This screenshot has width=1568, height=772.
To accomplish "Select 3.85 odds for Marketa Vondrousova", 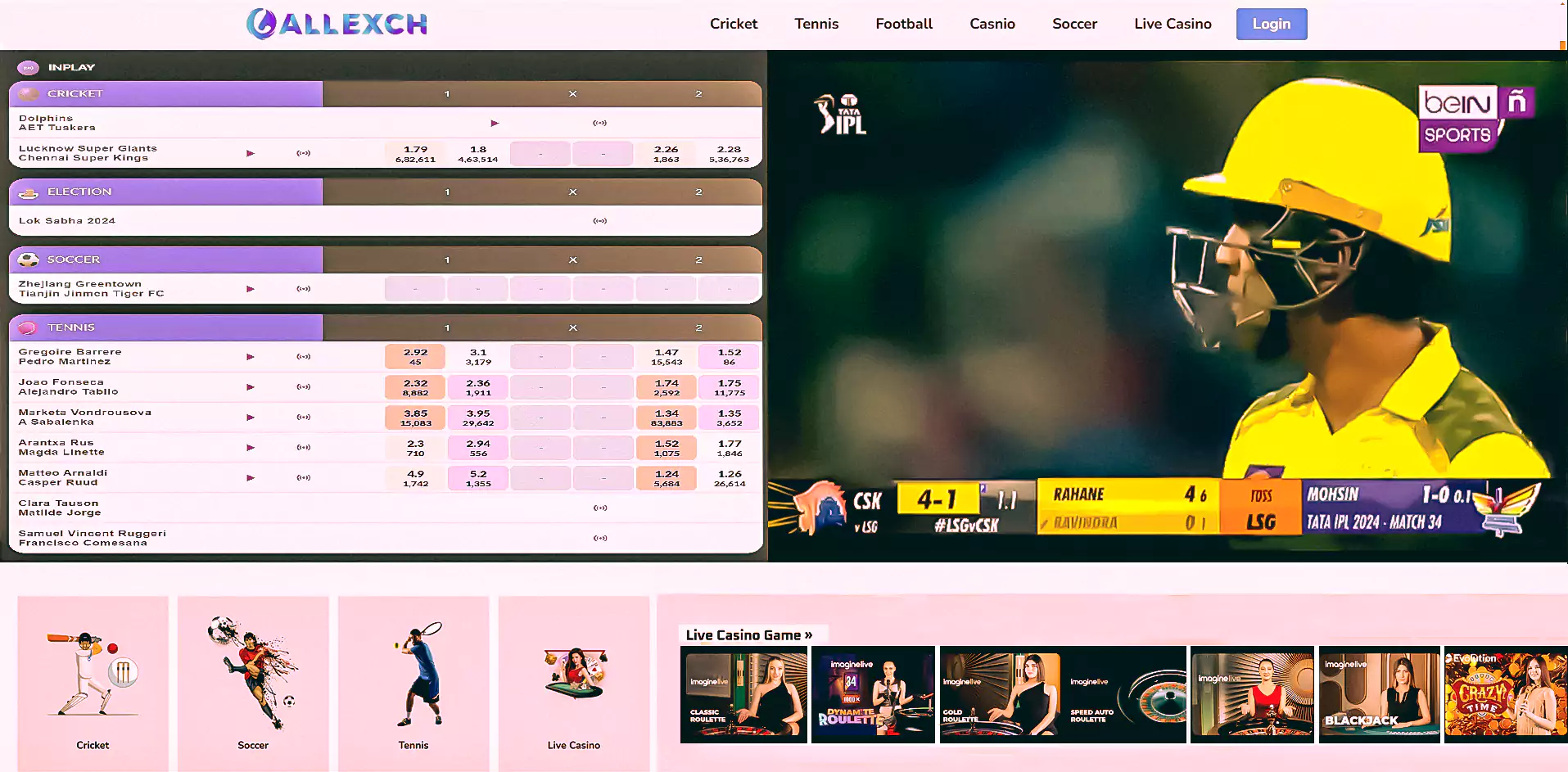I will (x=415, y=418).
